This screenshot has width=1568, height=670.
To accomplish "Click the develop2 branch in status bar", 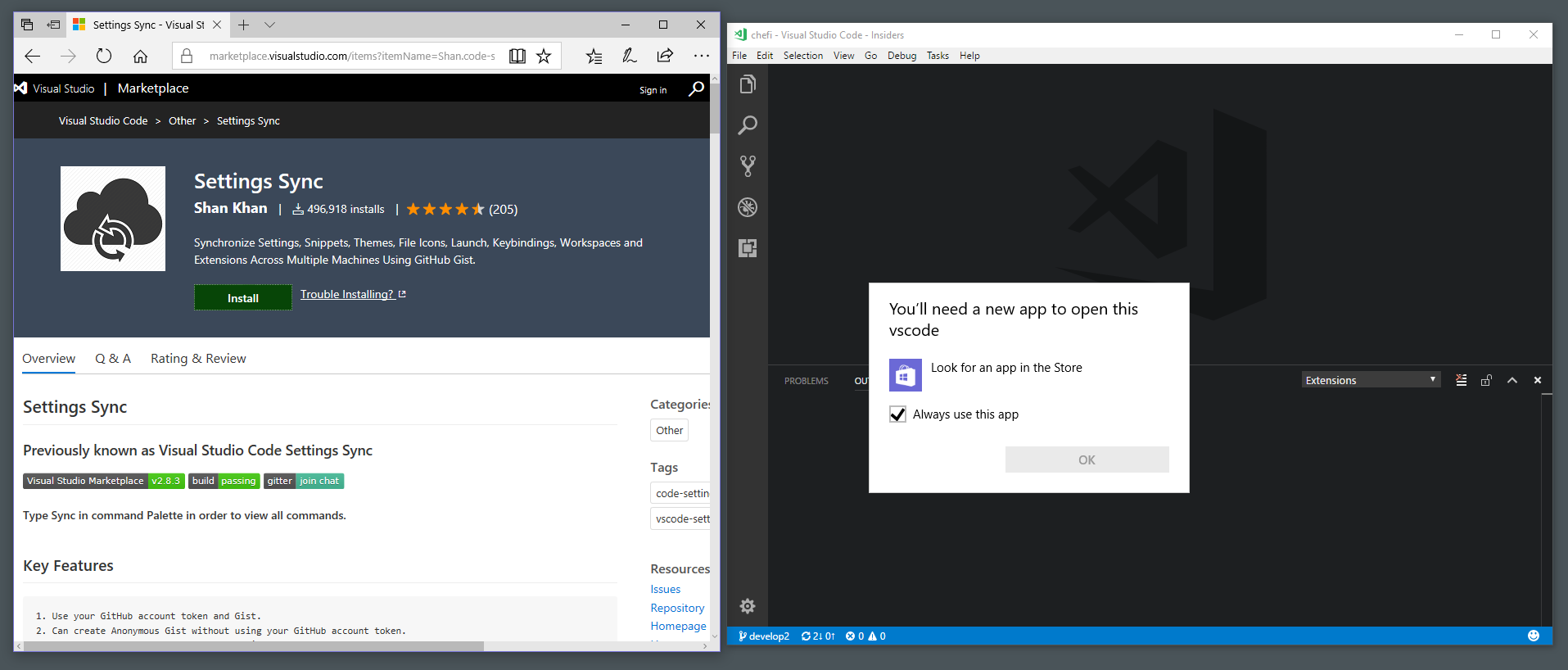I will tap(764, 636).
